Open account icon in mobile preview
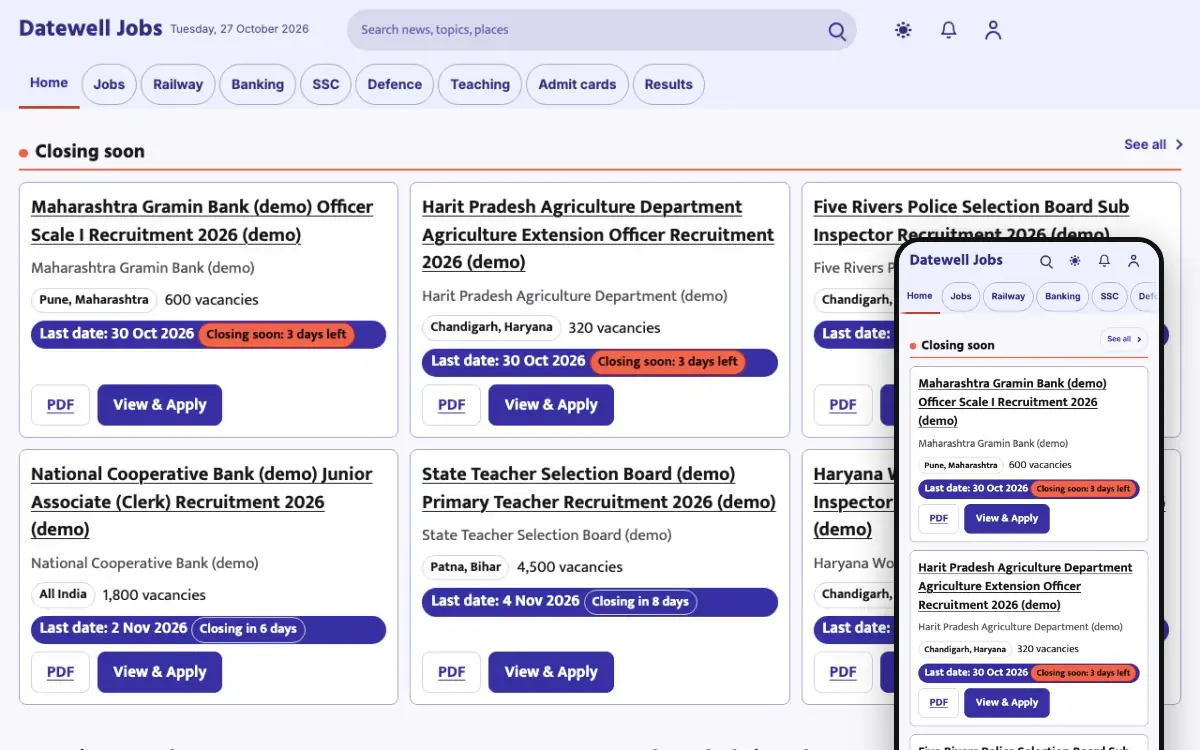Viewport: 1200px width, 750px height. [x=1133, y=261]
